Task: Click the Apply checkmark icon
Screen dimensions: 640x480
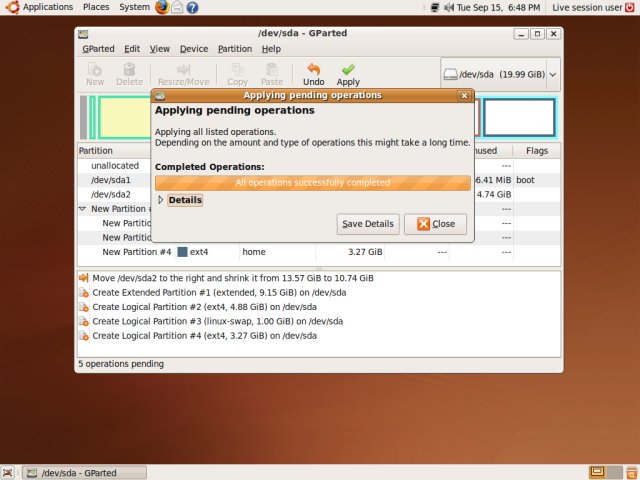Action: pos(348,69)
